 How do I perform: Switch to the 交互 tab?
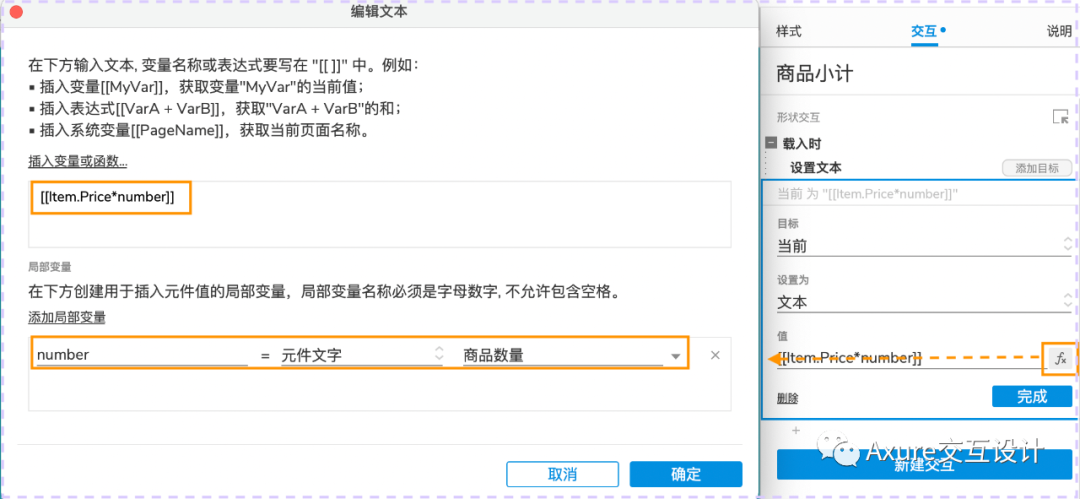tap(924, 31)
